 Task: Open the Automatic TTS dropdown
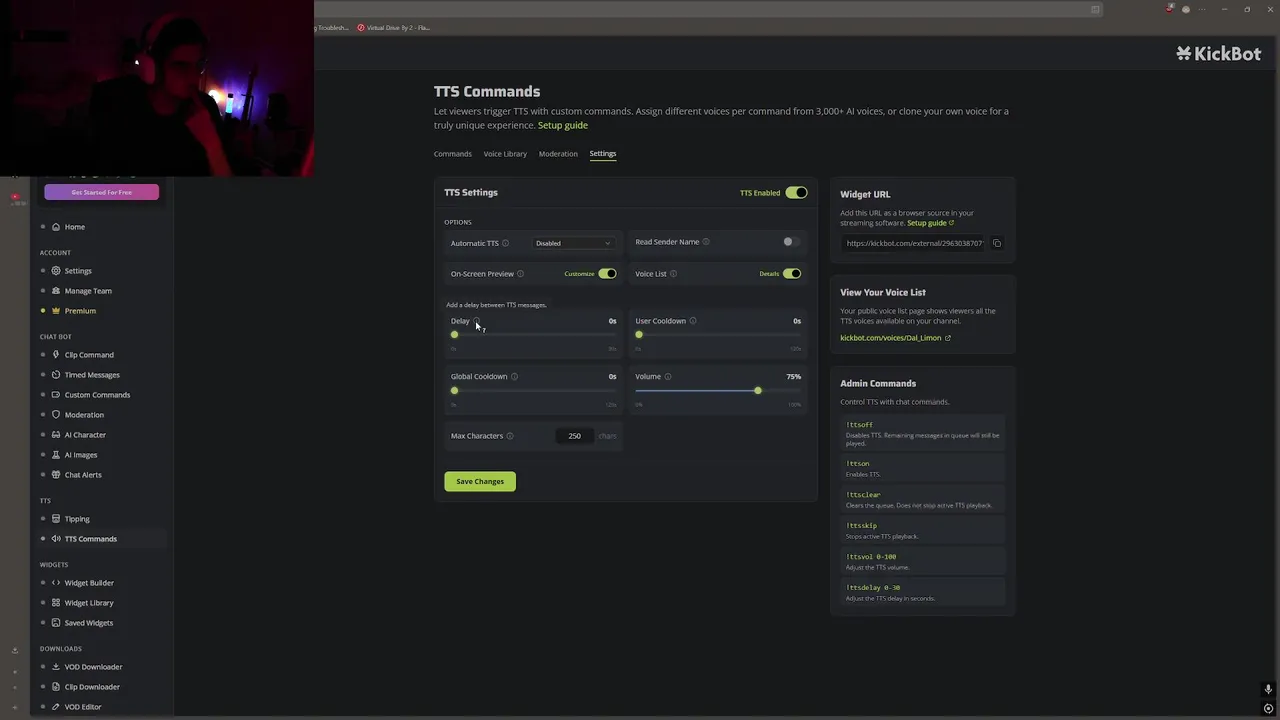pyautogui.click(x=572, y=243)
